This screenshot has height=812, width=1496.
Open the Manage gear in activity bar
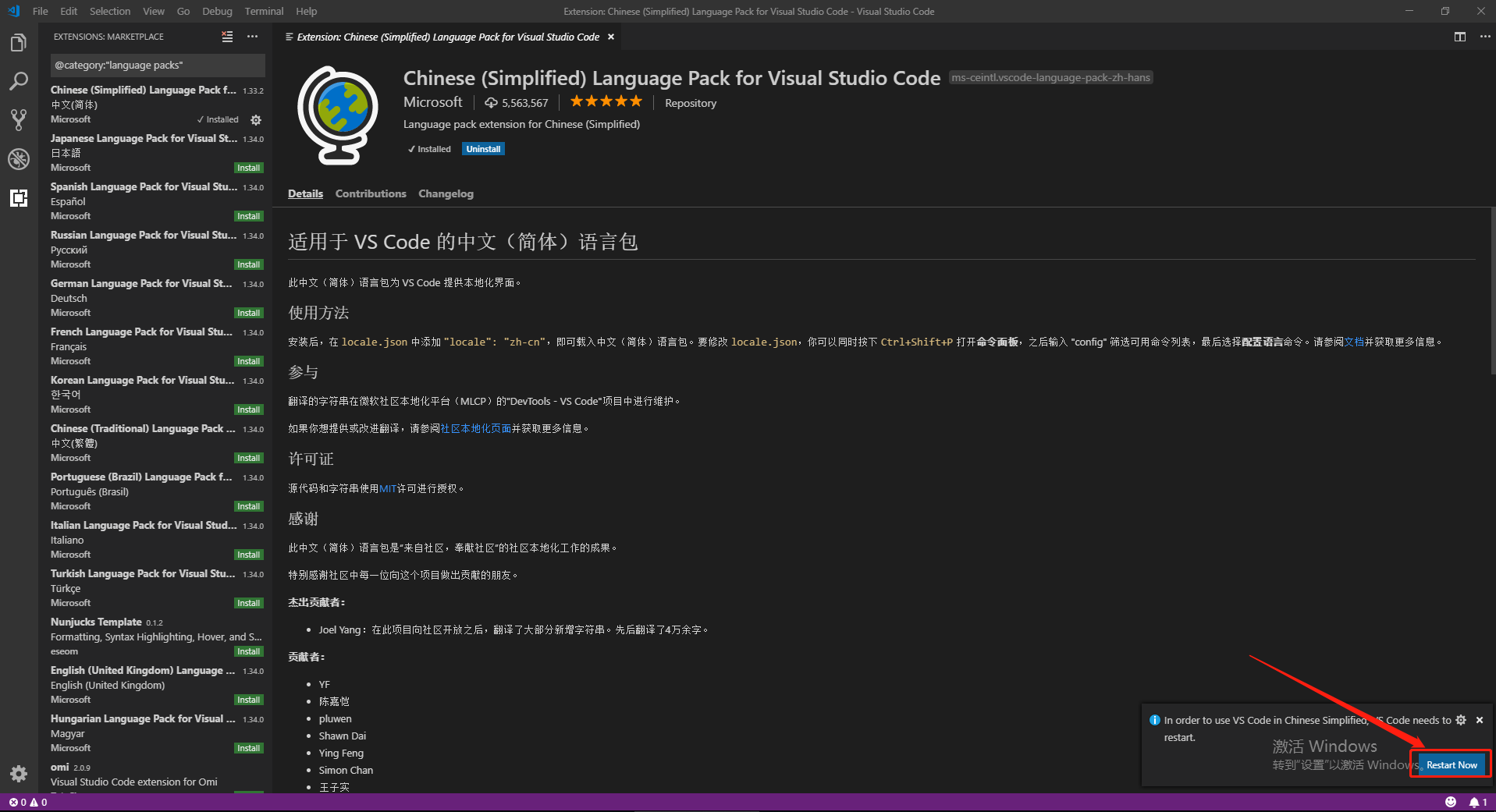[19, 773]
